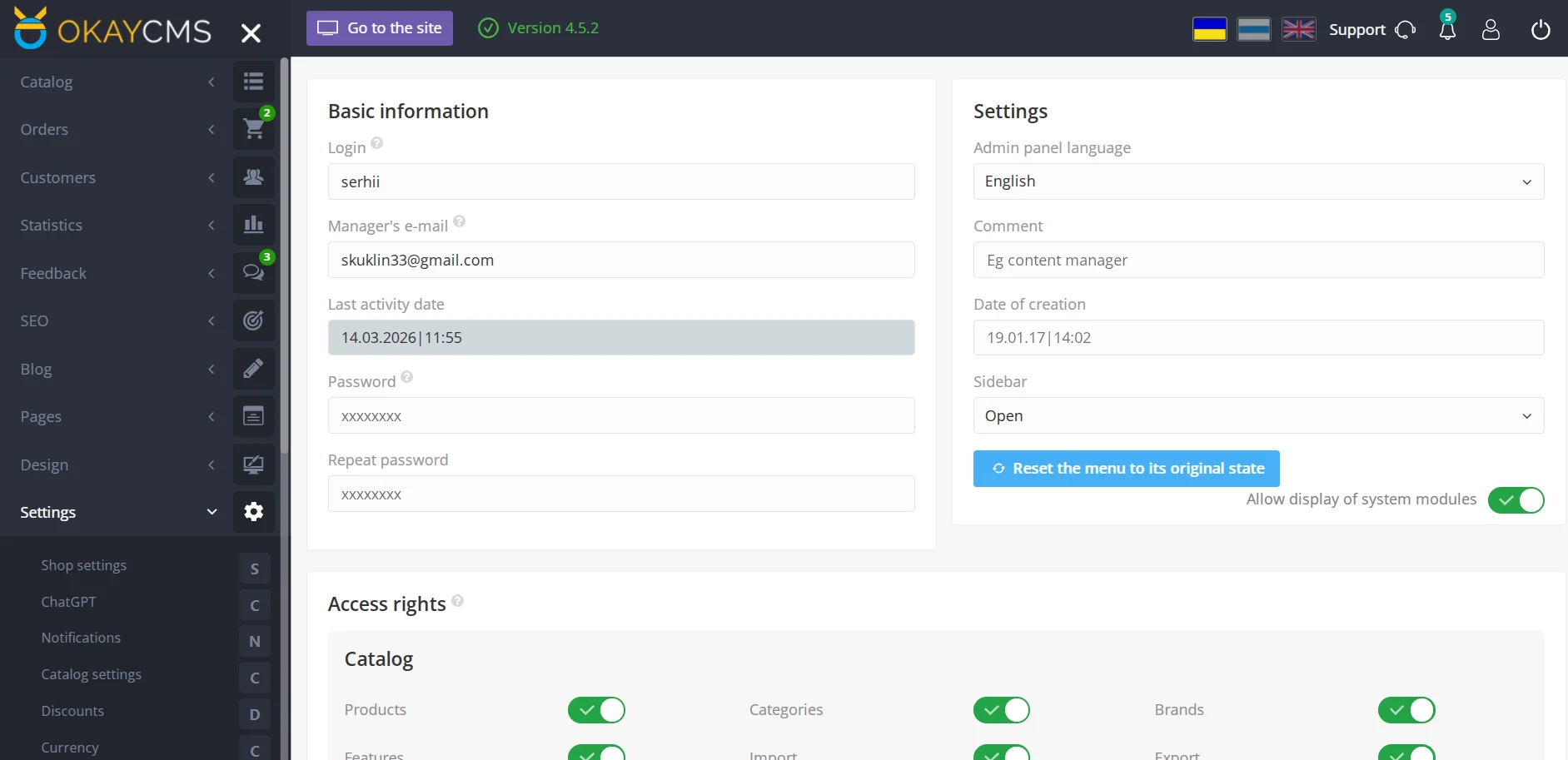The width and height of the screenshot is (1568, 760).
Task: Disable the Allow display of system modules toggle
Action: coord(1516,499)
